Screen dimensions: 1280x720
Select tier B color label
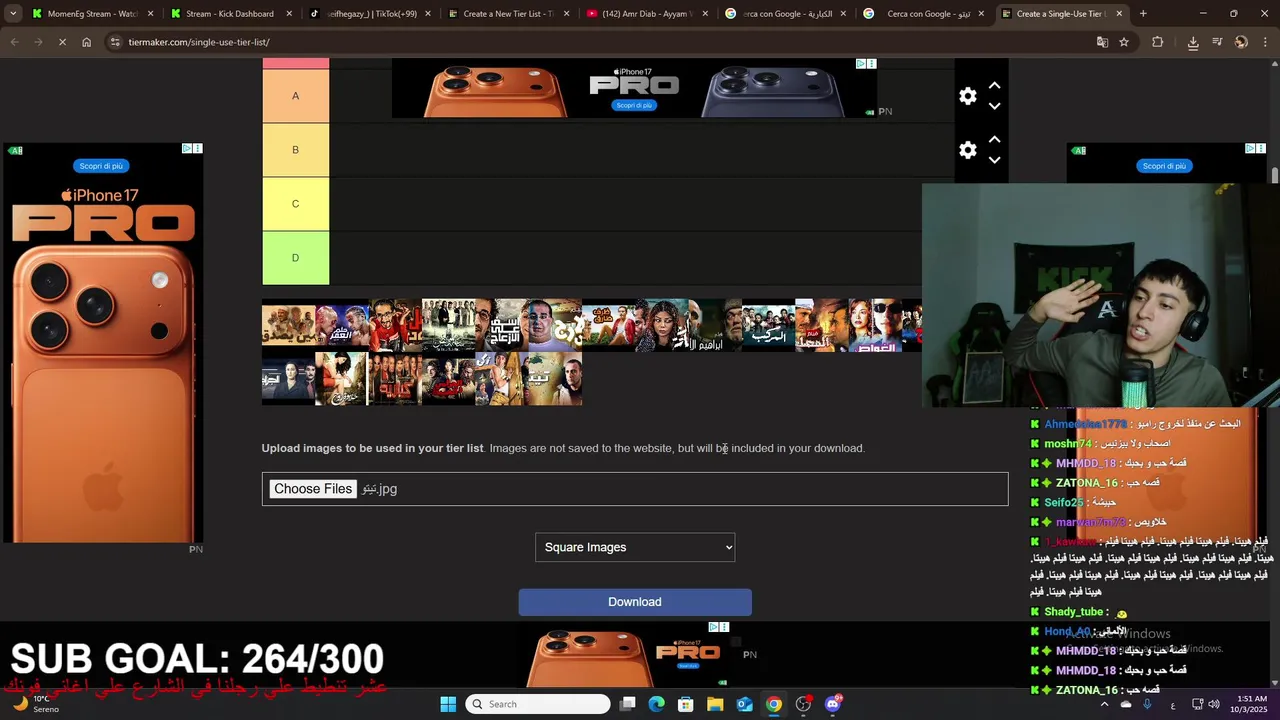pyautogui.click(x=295, y=150)
